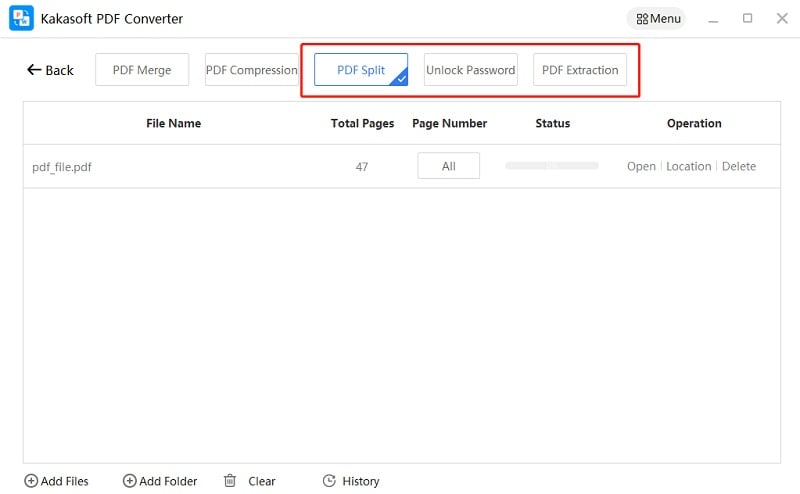Click the Operation column header

click(694, 124)
